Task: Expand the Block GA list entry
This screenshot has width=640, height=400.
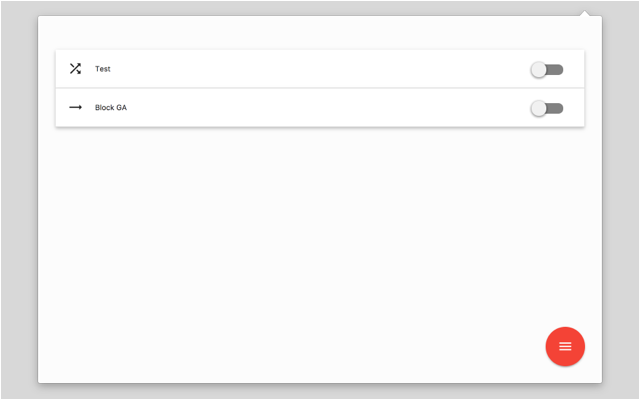Action: click(320, 107)
